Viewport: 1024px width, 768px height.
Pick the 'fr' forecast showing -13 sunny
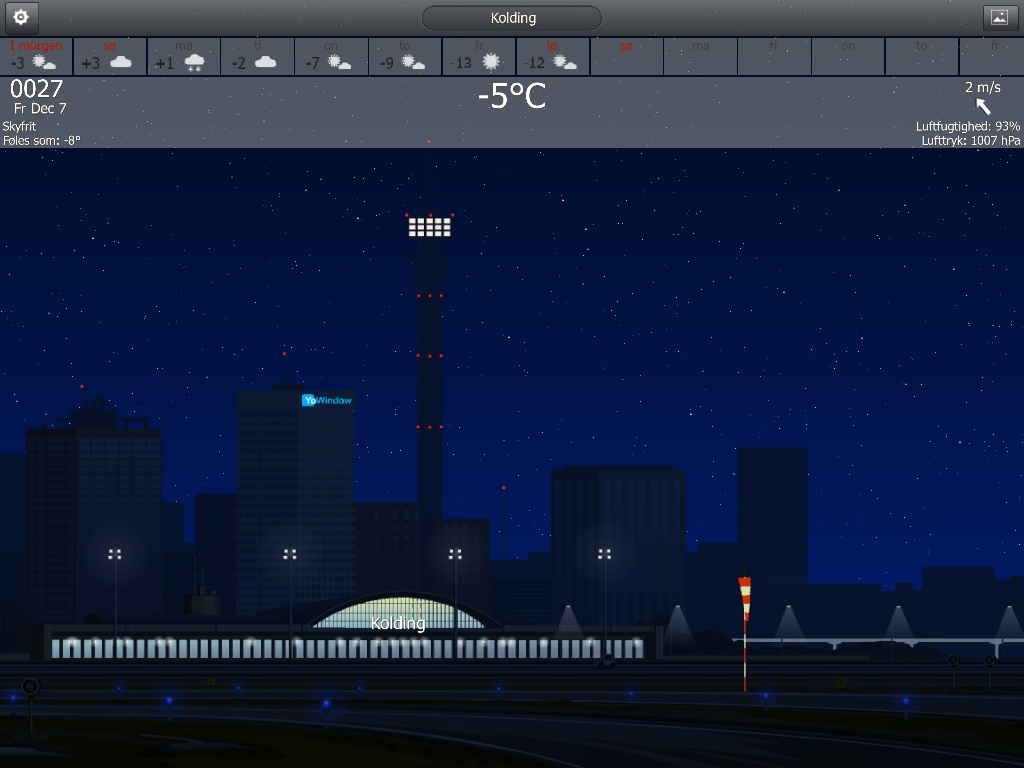(x=479, y=56)
